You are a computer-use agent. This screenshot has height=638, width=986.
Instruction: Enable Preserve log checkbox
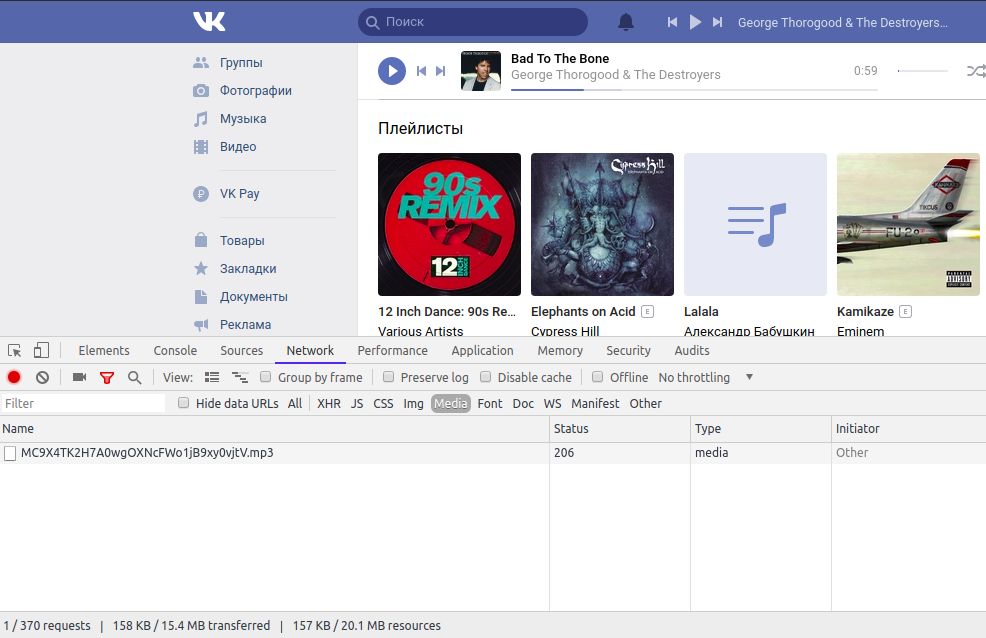(x=388, y=377)
